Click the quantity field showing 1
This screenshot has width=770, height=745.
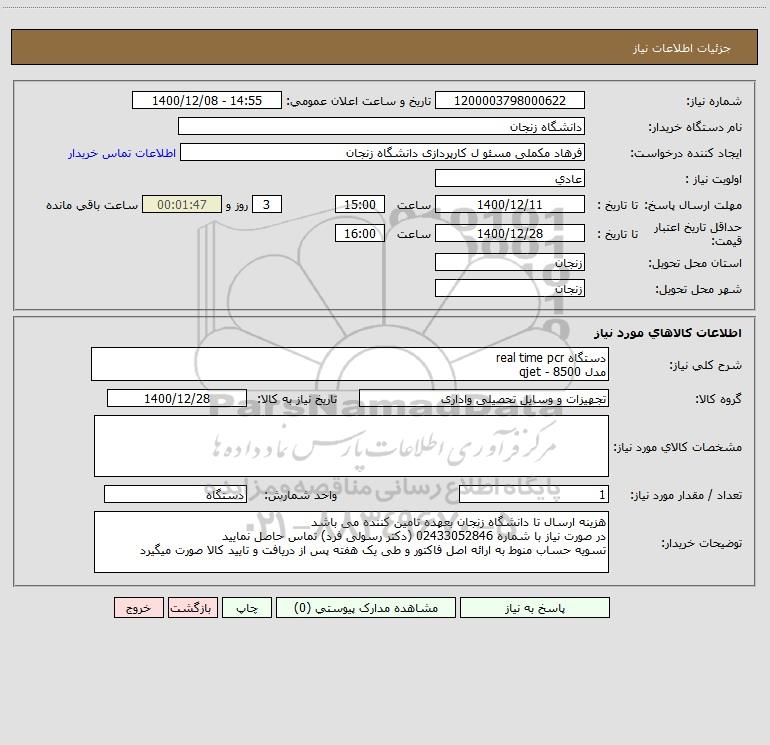click(x=534, y=494)
